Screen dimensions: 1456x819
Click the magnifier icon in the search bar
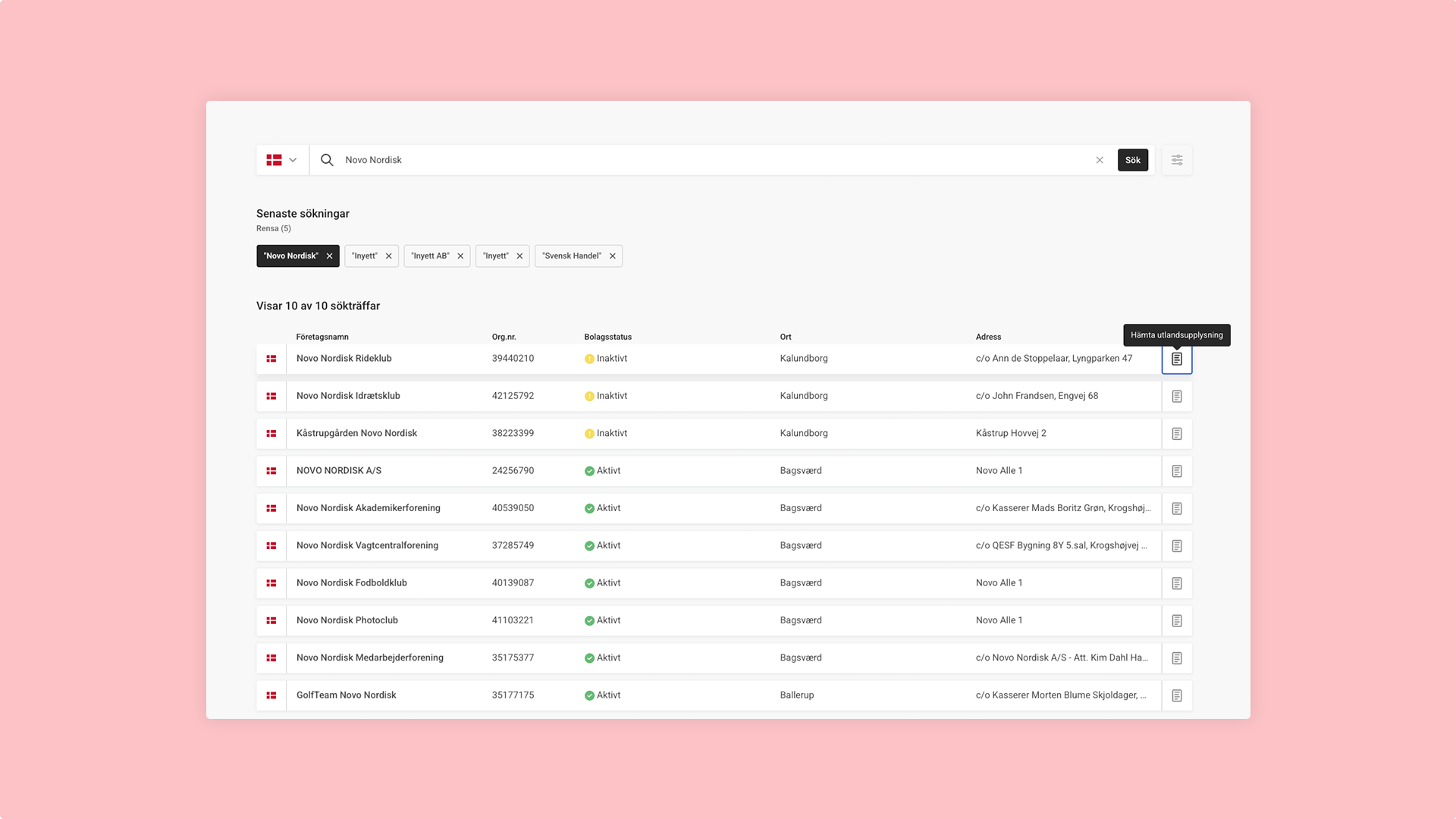(x=326, y=160)
